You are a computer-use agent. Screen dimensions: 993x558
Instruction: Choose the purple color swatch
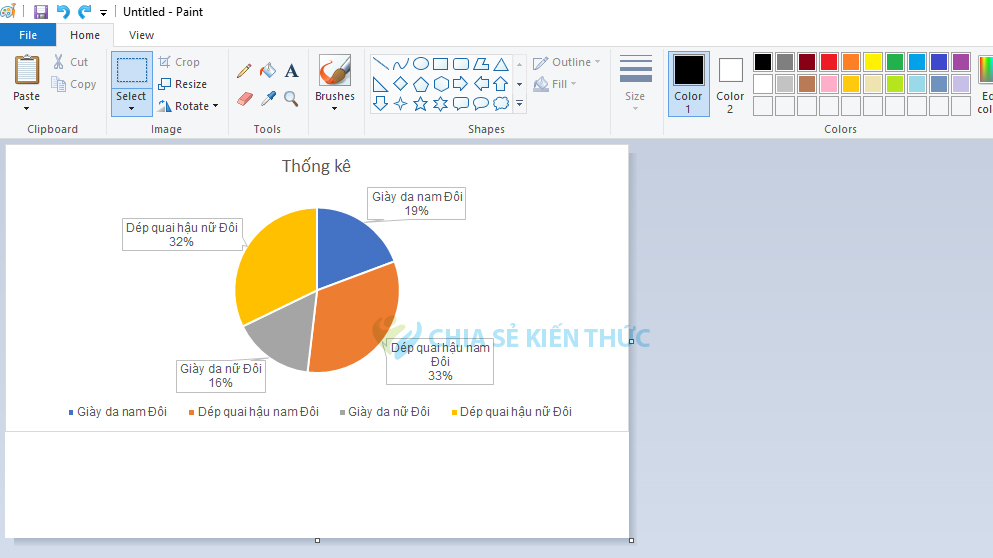coord(961,62)
